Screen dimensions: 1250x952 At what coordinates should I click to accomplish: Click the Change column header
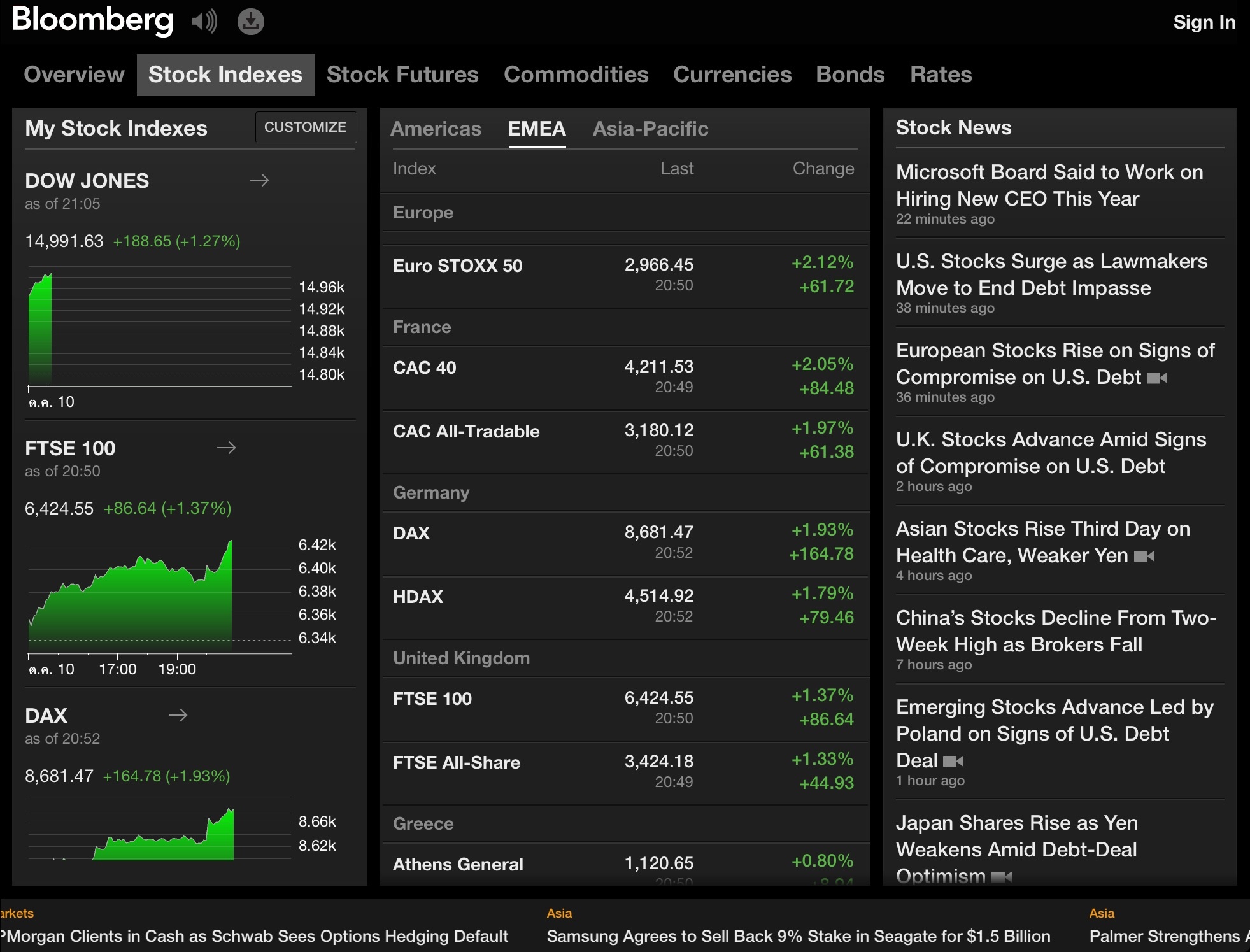(823, 169)
